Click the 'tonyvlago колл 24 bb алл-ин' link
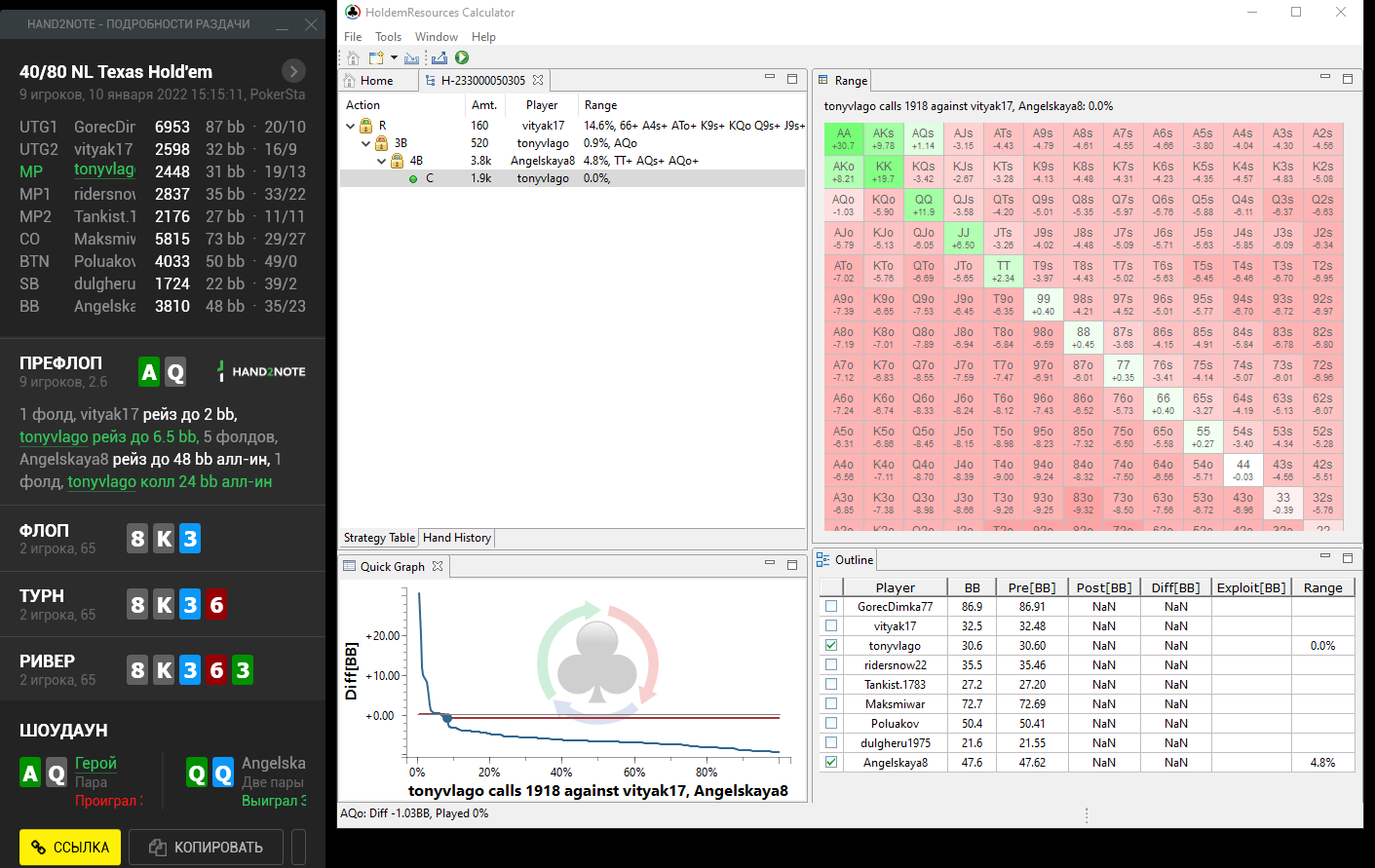This screenshot has width=1375, height=868. [x=170, y=482]
